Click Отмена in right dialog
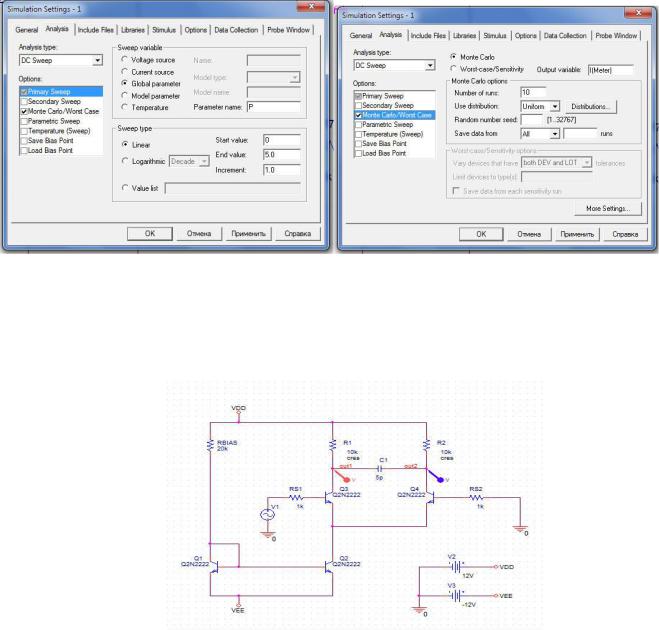Screen dimensions: 659x630 pyautogui.click(x=529, y=234)
